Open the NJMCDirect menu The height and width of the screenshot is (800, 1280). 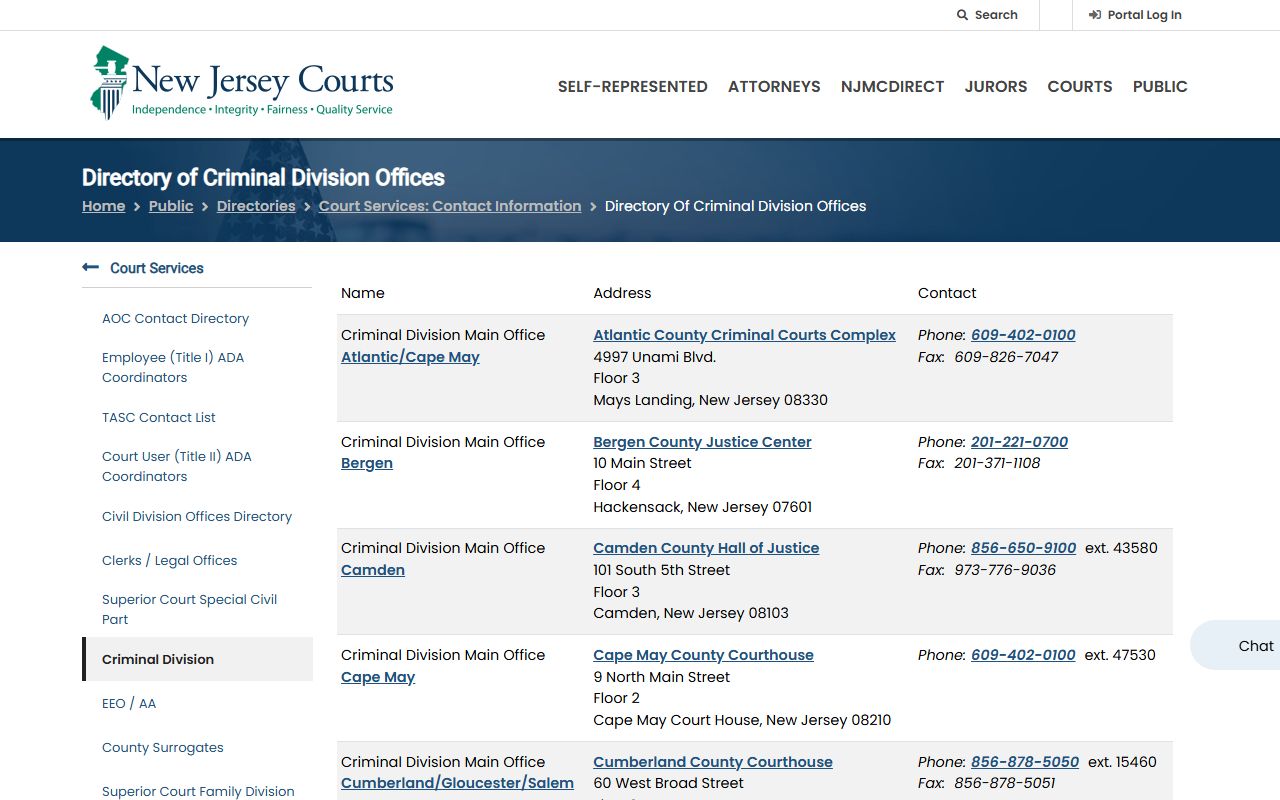pos(892,87)
